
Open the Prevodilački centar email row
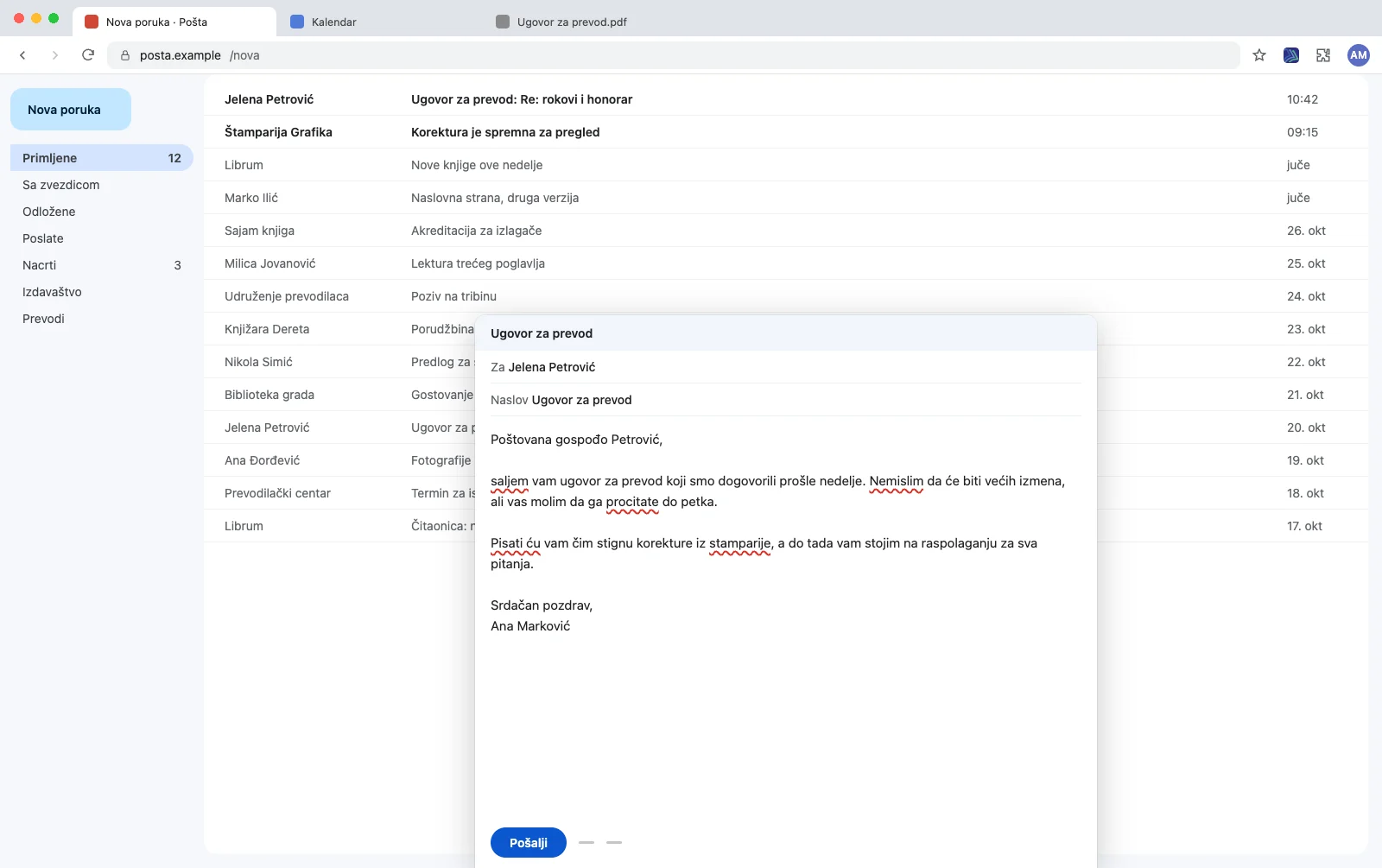[x=339, y=493]
